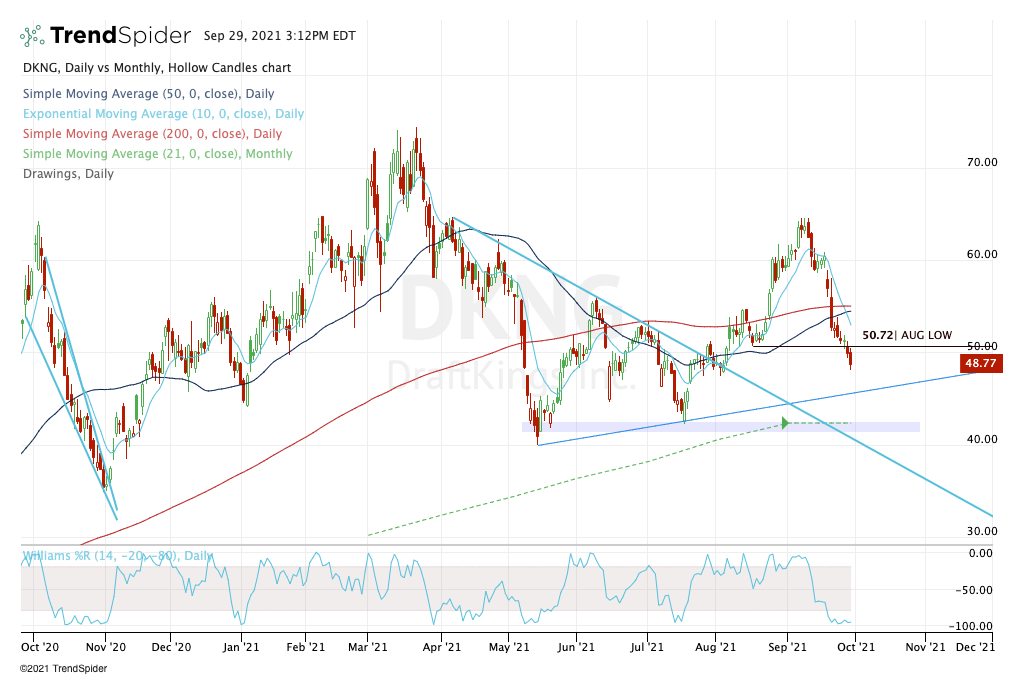Select the Simple Moving Average (21) Monthly legend

157,154
